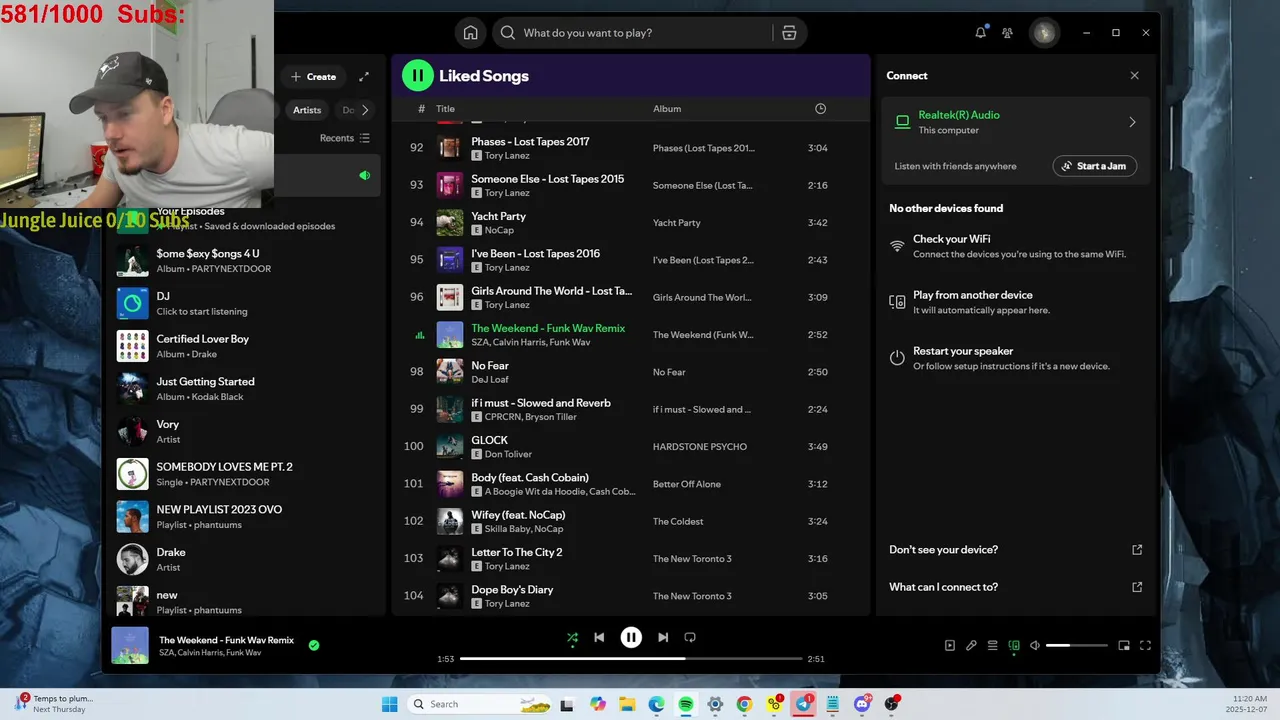Image resolution: width=1280 pixels, height=720 pixels.
Task: Remove current song from Liked Songs checkmark
Action: 314,646
